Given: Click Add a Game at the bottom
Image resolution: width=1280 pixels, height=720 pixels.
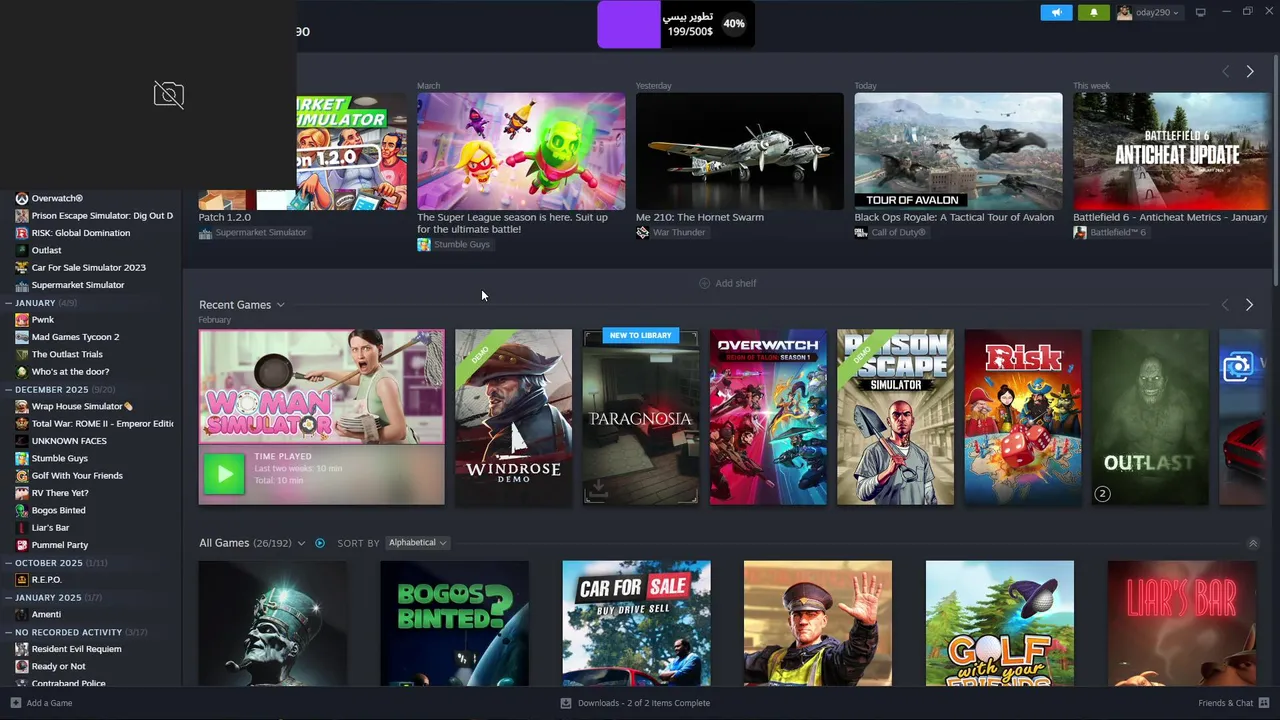Looking at the screenshot, I should [x=41, y=703].
